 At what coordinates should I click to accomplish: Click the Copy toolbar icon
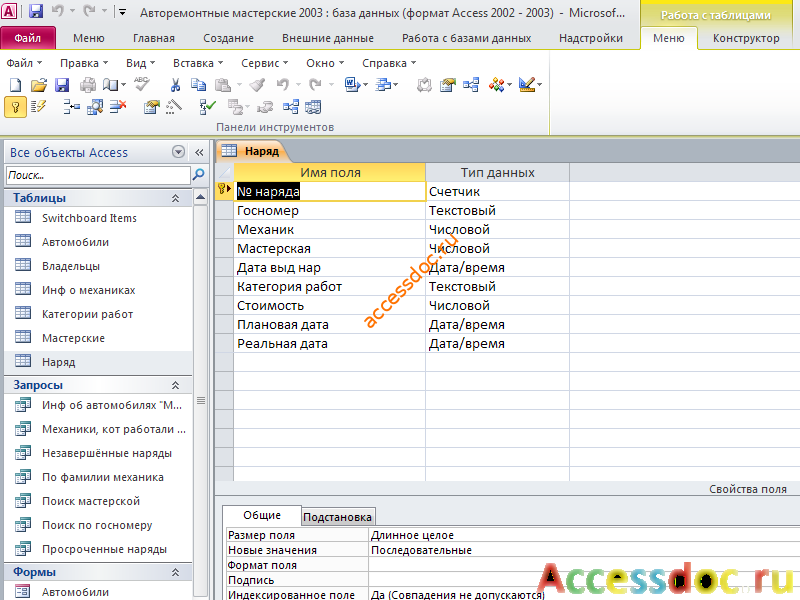click(198, 85)
